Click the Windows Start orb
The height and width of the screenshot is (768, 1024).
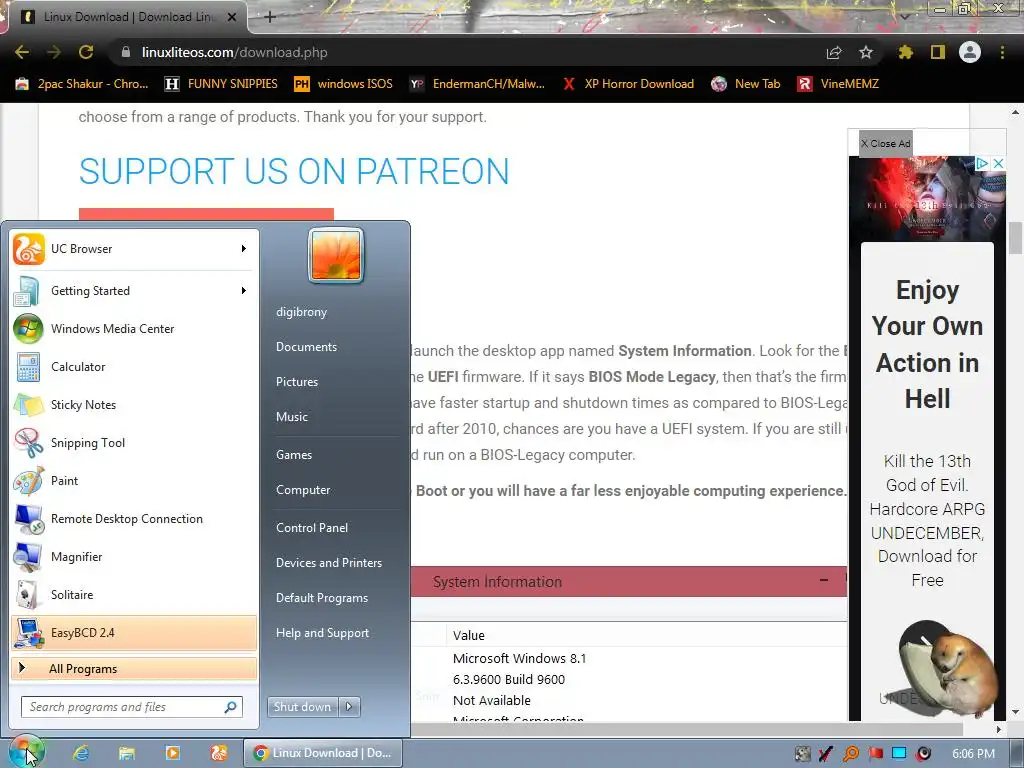tap(27, 752)
